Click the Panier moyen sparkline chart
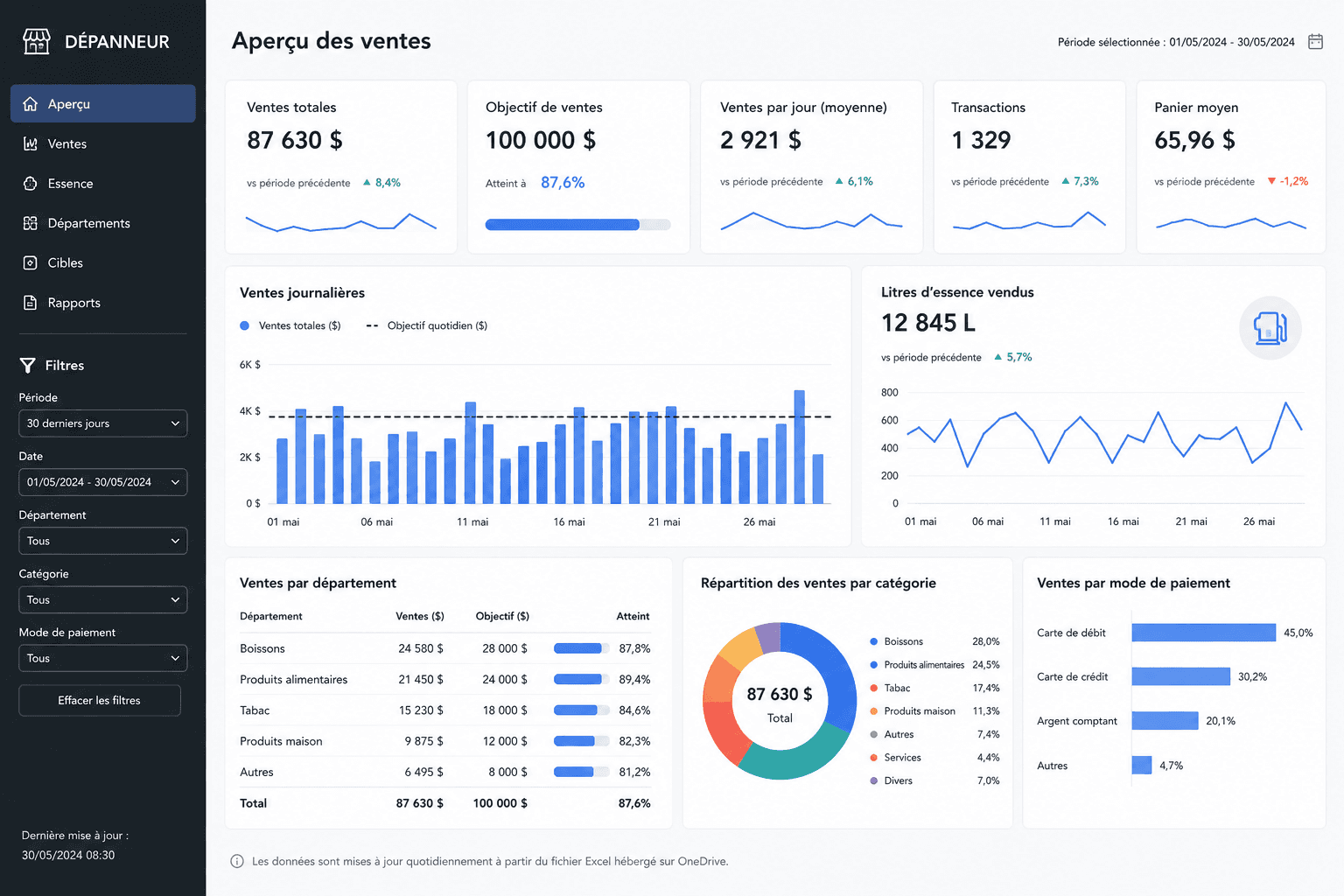This screenshot has height=896, width=1344. coord(1231,223)
